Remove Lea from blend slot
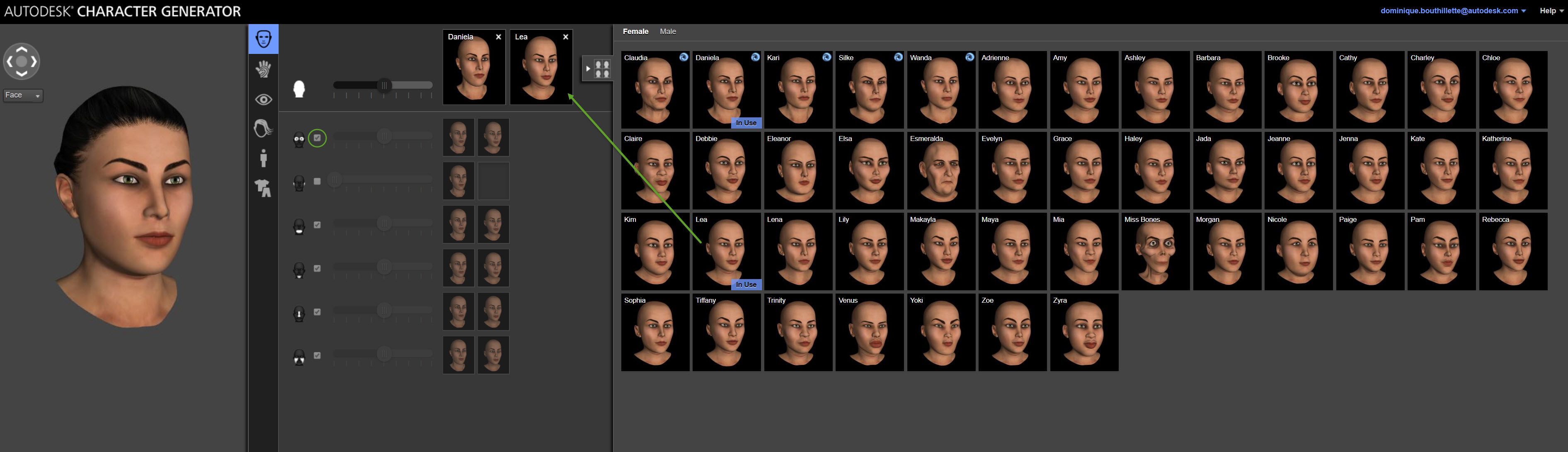Viewport: 1568px width, 452px height. tap(565, 37)
